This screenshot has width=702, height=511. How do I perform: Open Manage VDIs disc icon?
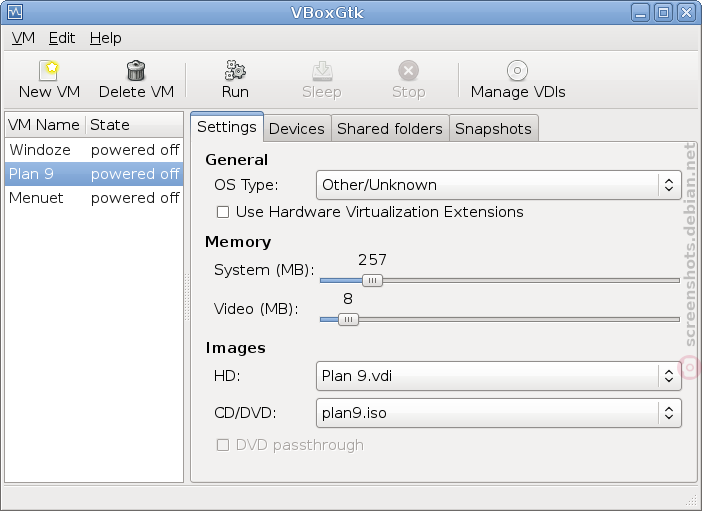[517, 71]
